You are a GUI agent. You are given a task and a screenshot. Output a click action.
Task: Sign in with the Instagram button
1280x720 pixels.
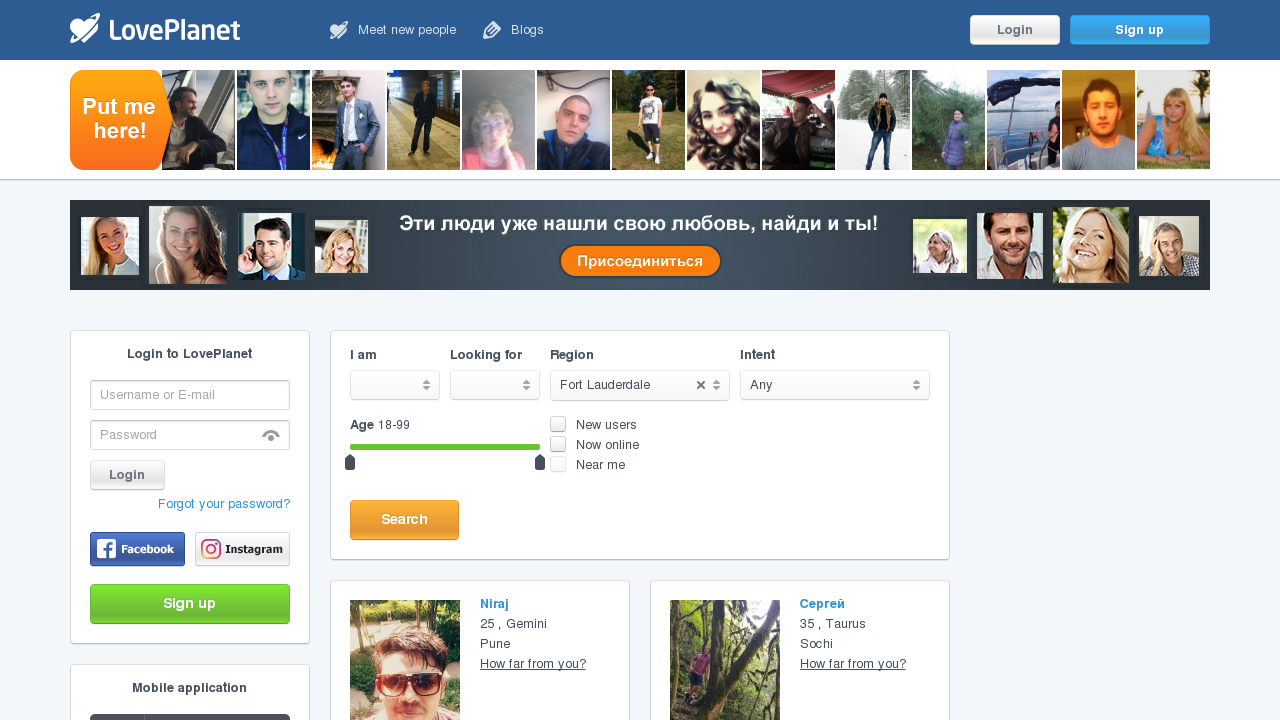click(242, 549)
